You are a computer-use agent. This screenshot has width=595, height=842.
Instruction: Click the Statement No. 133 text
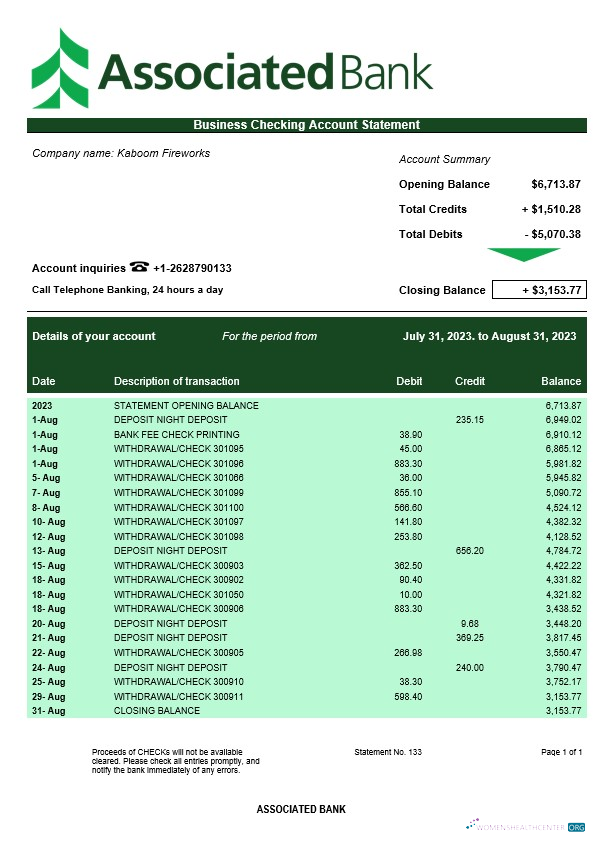click(x=388, y=752)
